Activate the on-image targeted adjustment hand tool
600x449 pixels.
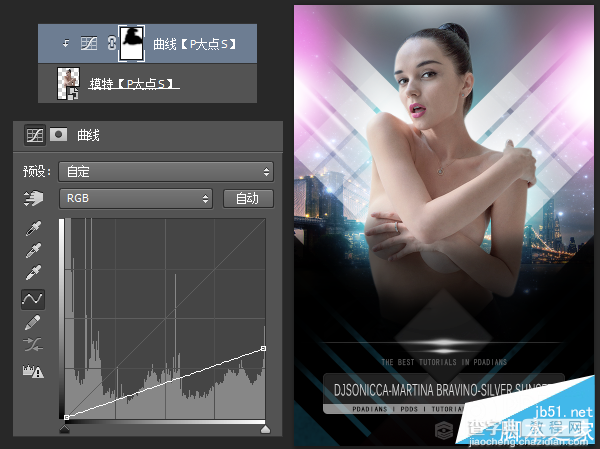(x=34, y=198)
